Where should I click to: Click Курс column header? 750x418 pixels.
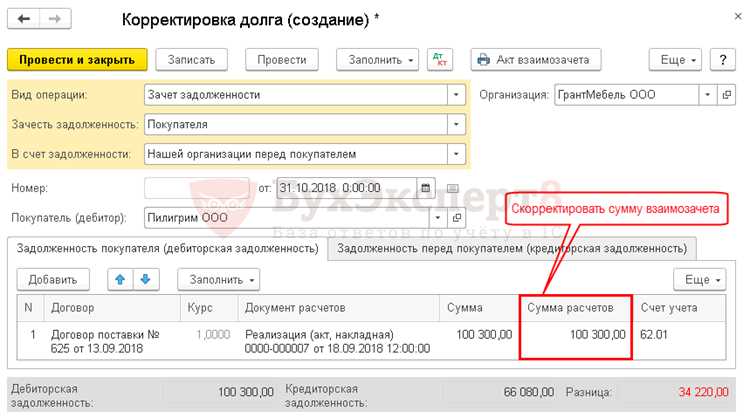click(x=209, y=308)
